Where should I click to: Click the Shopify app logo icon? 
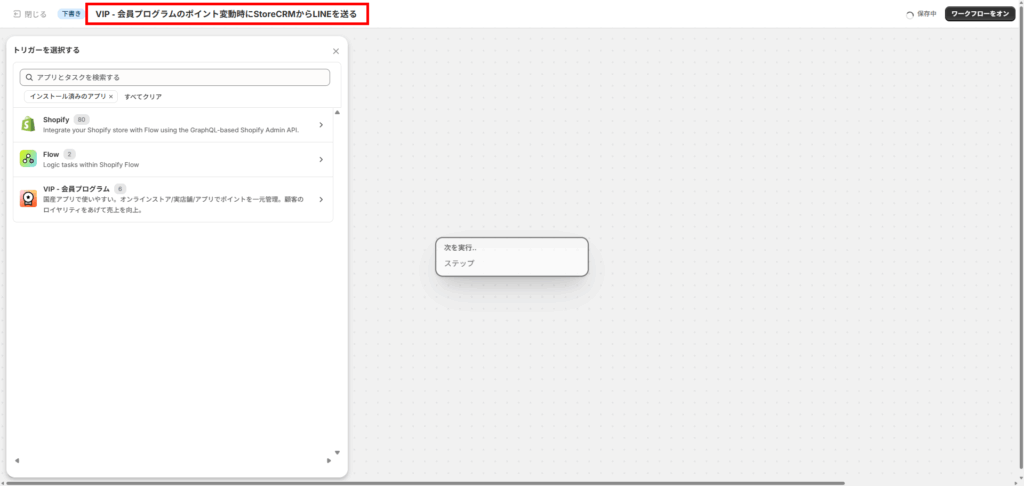click(x=28, y=124)
